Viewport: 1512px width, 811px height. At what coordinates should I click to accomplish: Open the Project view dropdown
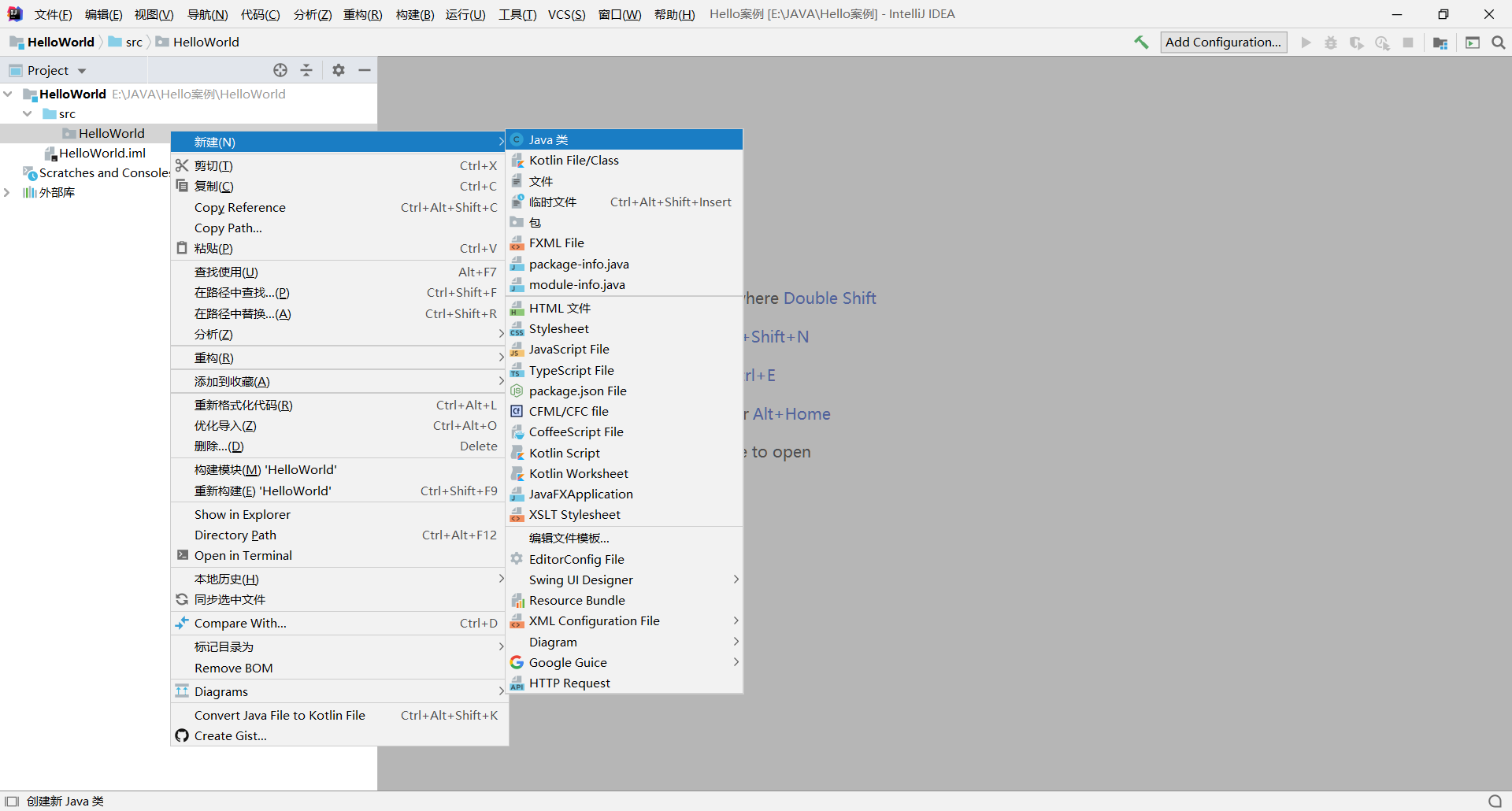81,71
